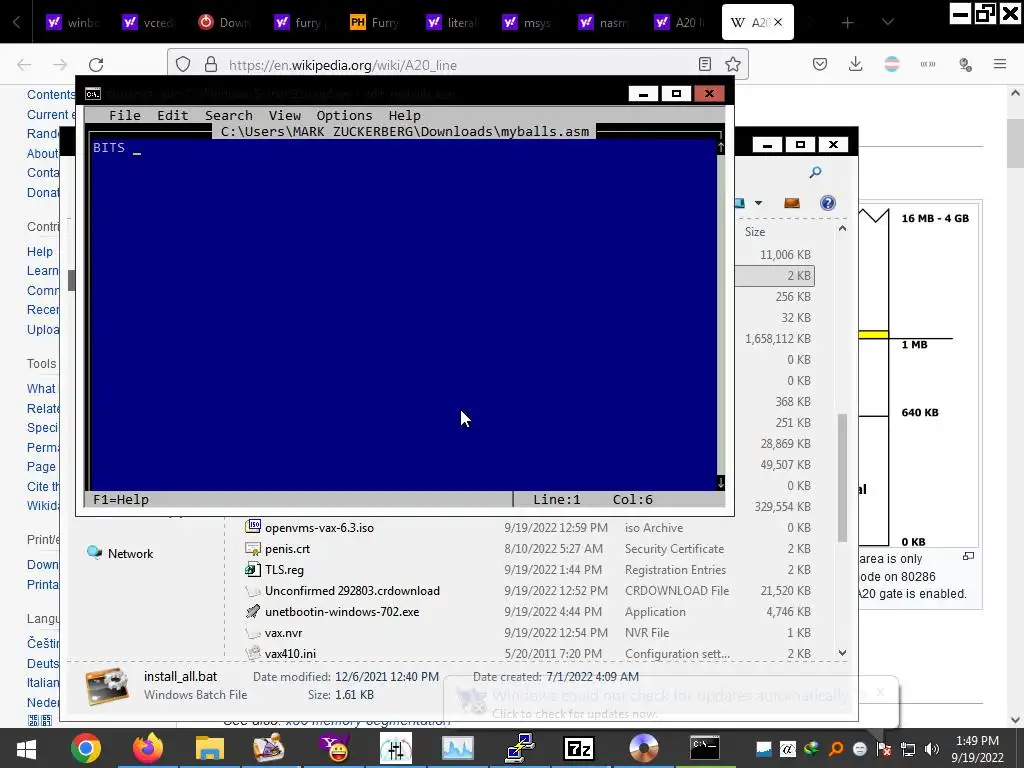The height and width of the screenshot is (768, 1024).
Task: Open the View menu in the editor
Action: (285, 116)
